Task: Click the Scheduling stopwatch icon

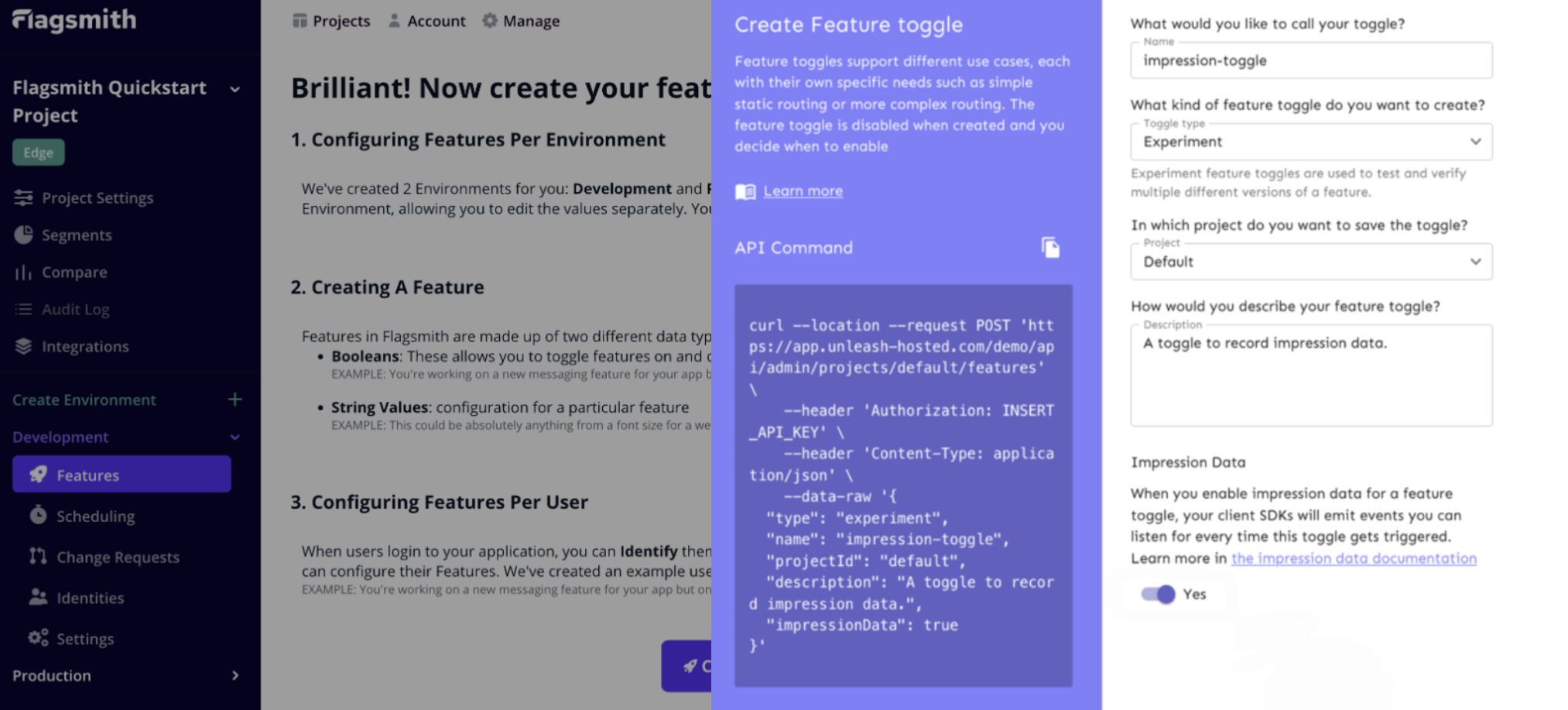Action: point(38,515)
